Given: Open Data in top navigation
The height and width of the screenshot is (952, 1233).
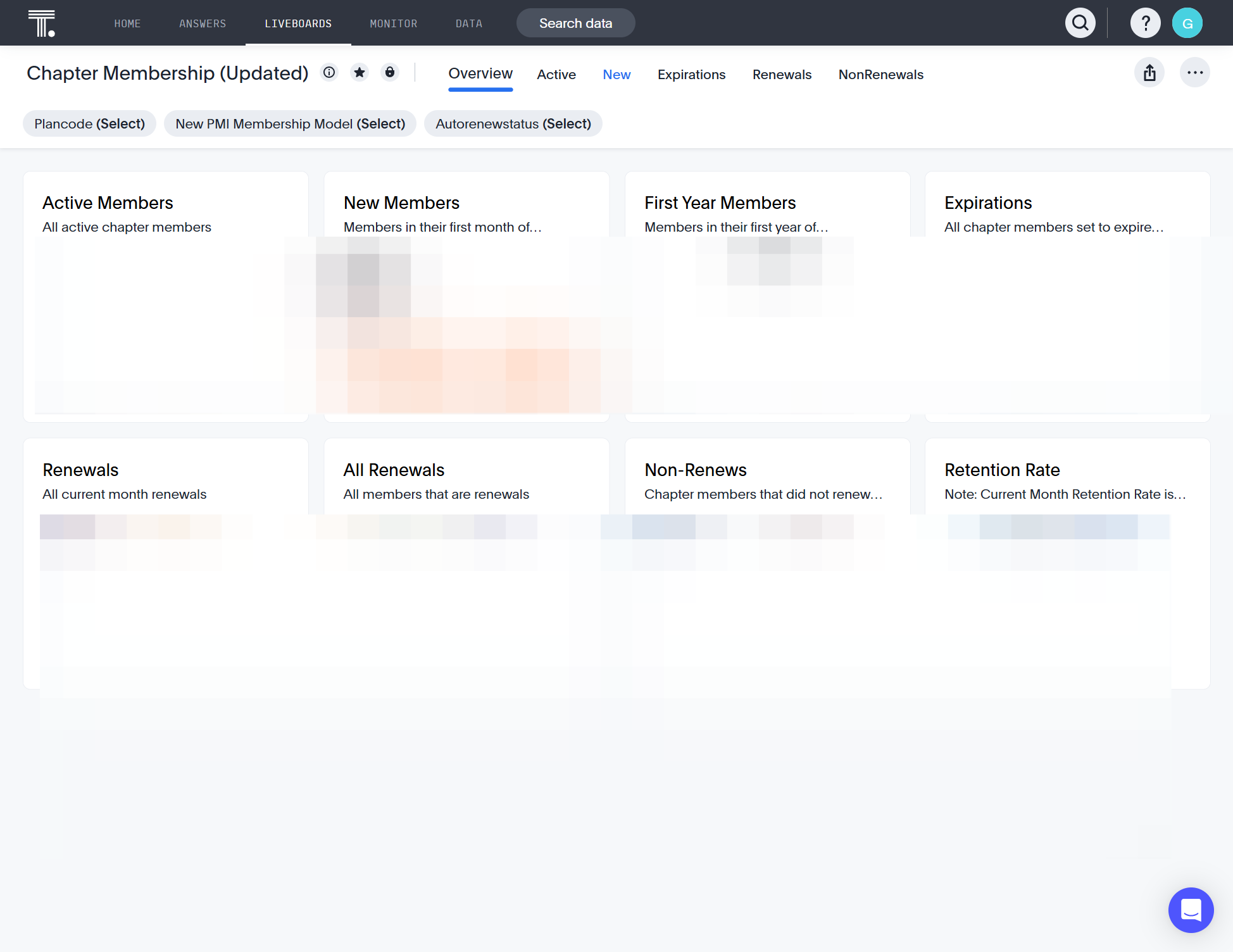Looking at the screenshot, I should (469, 23).
